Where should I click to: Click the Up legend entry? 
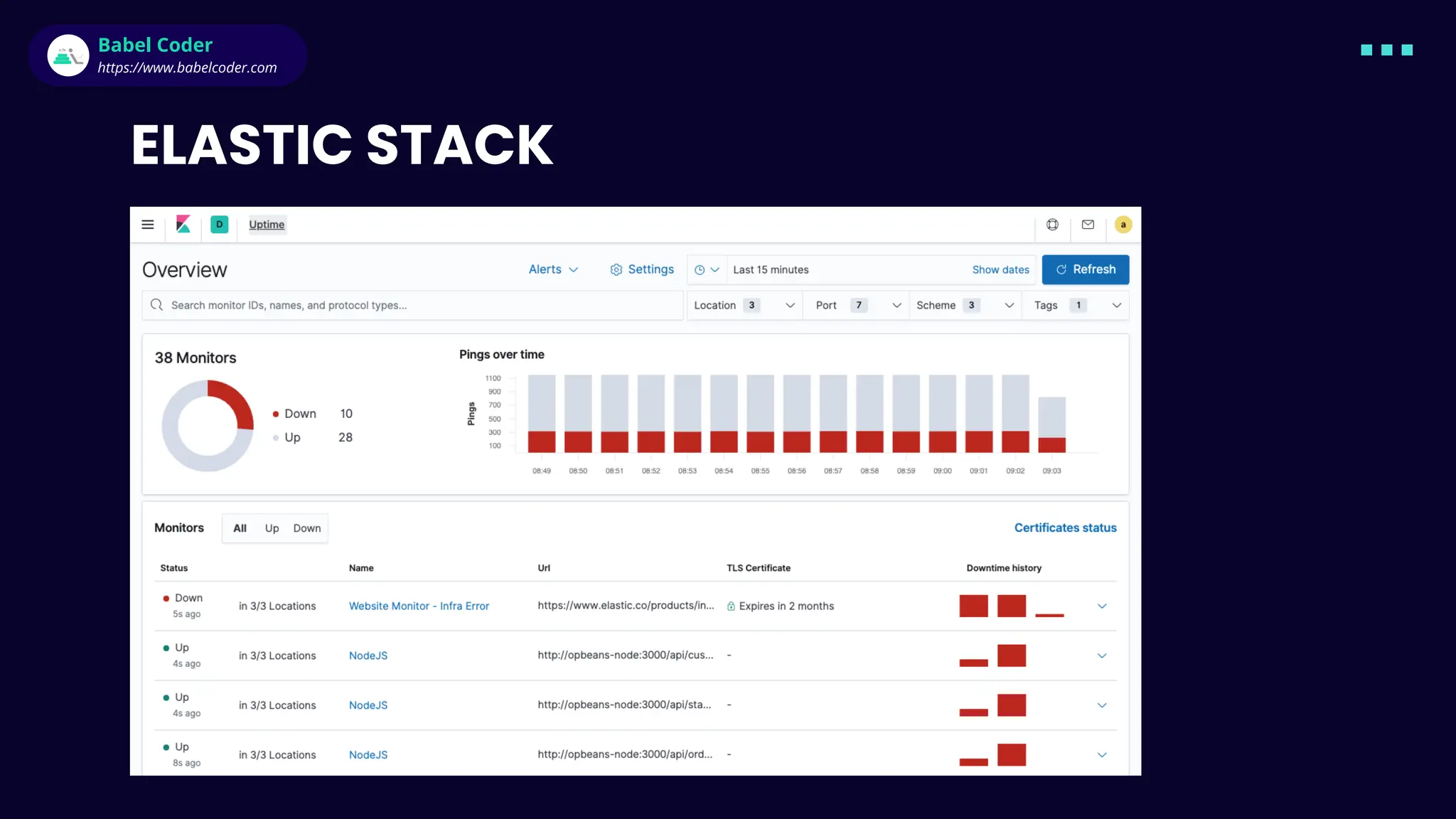(x=312, y=437)
